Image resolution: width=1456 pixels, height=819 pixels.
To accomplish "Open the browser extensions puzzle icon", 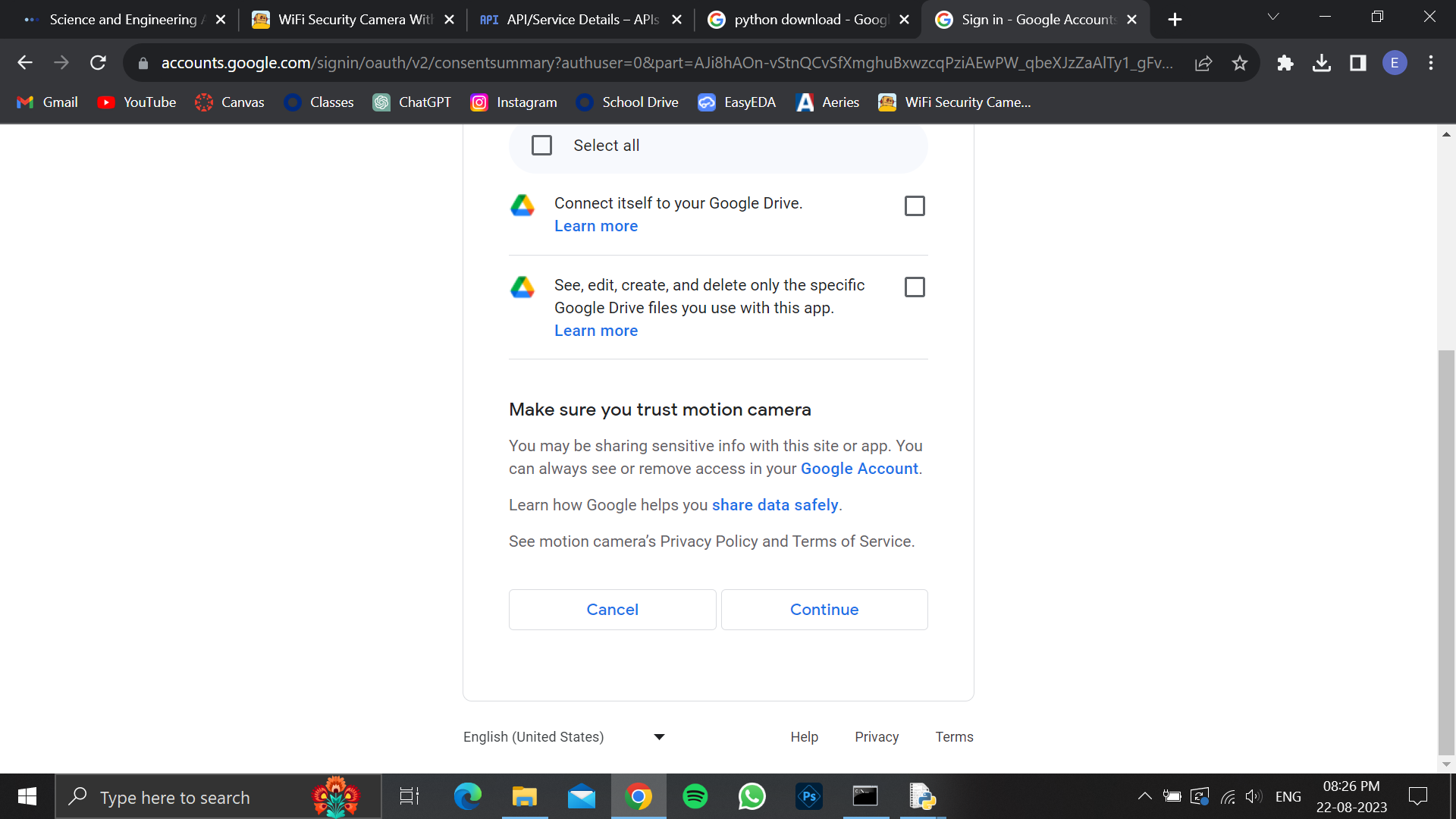I will (1285, 63).
